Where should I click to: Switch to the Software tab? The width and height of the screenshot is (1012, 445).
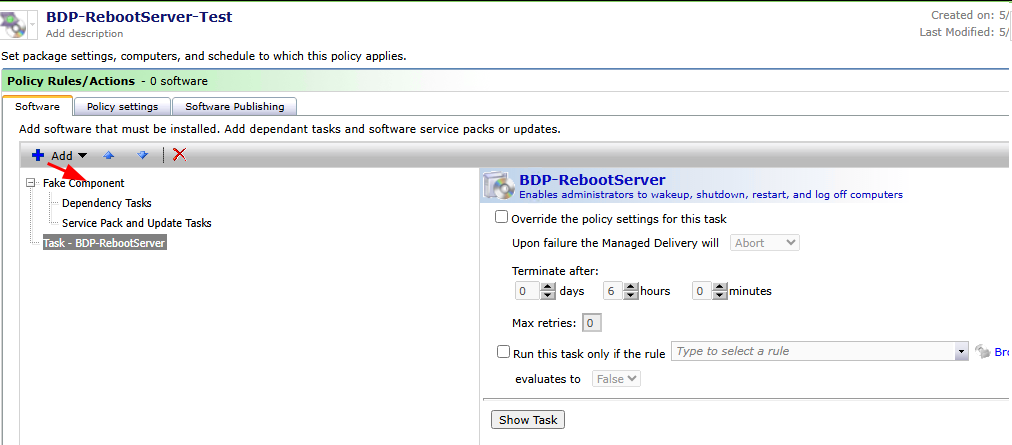pos(37,107)
